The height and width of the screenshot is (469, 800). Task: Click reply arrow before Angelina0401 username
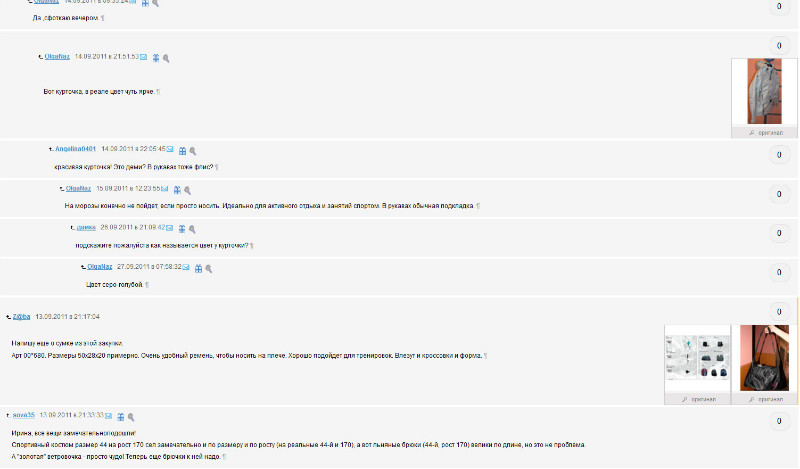tap(51, 150)
